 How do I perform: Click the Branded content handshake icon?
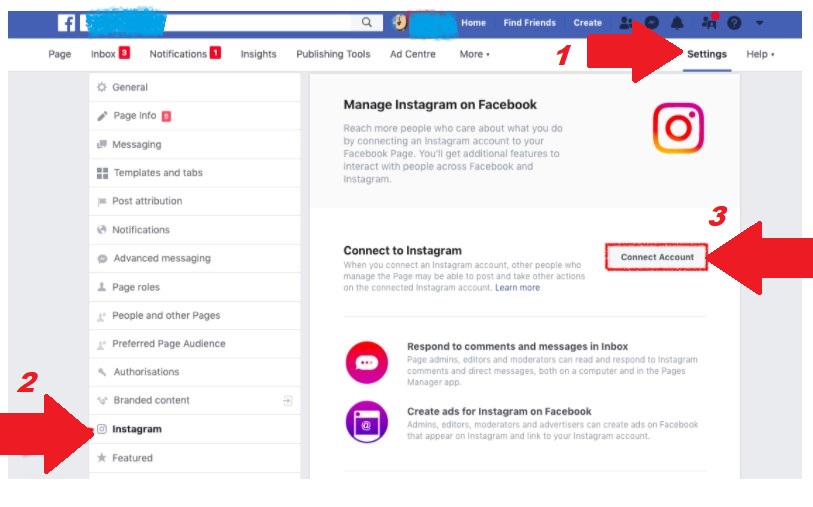102,400
